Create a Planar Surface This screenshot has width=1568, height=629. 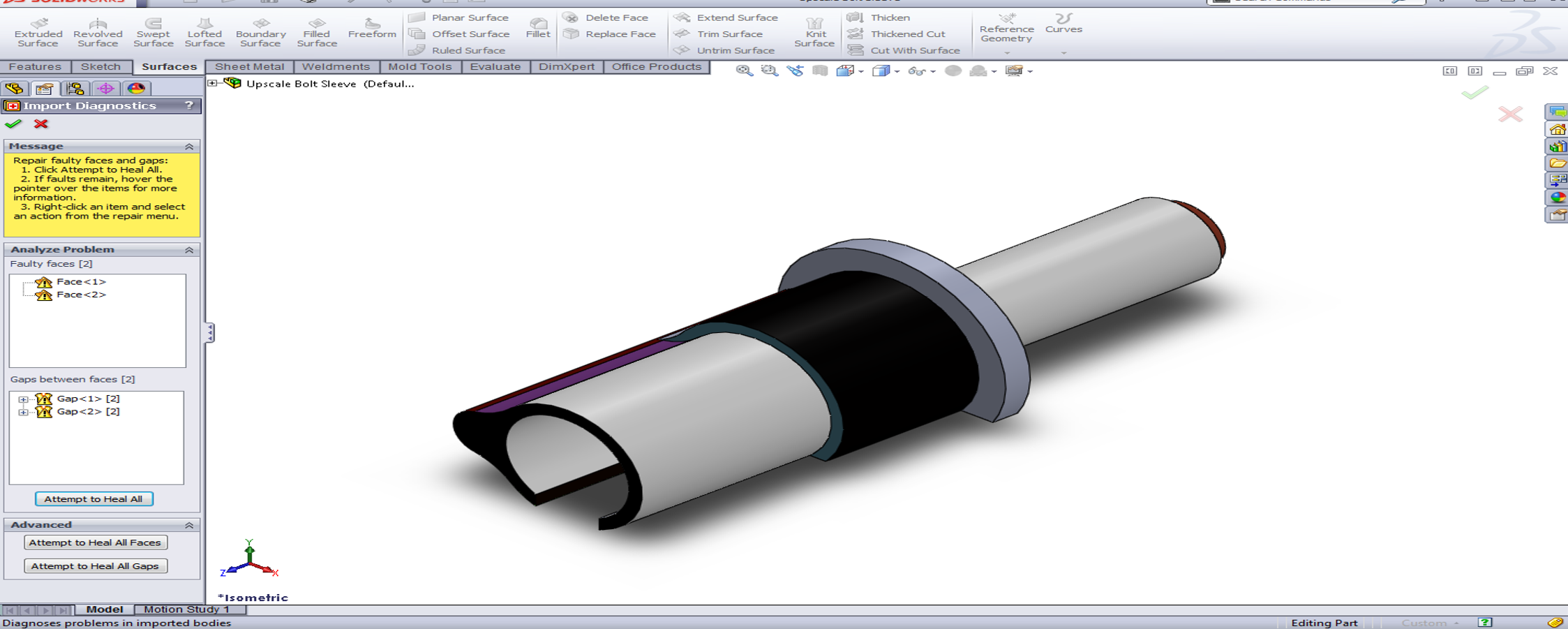(458, 17)
